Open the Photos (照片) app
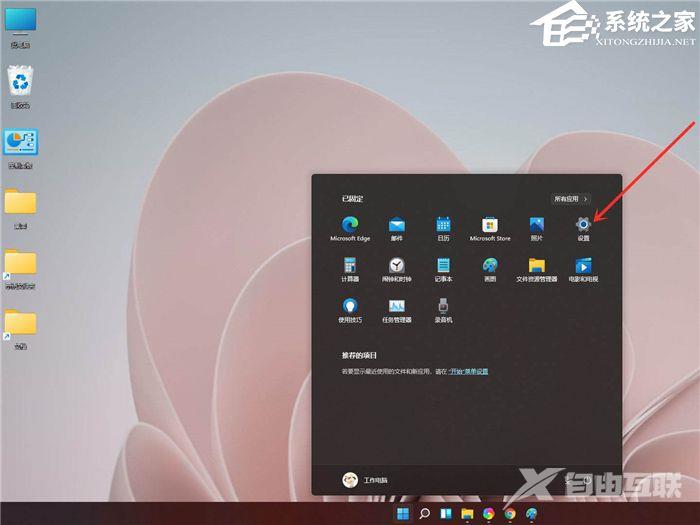 click(x=537, y=229)
